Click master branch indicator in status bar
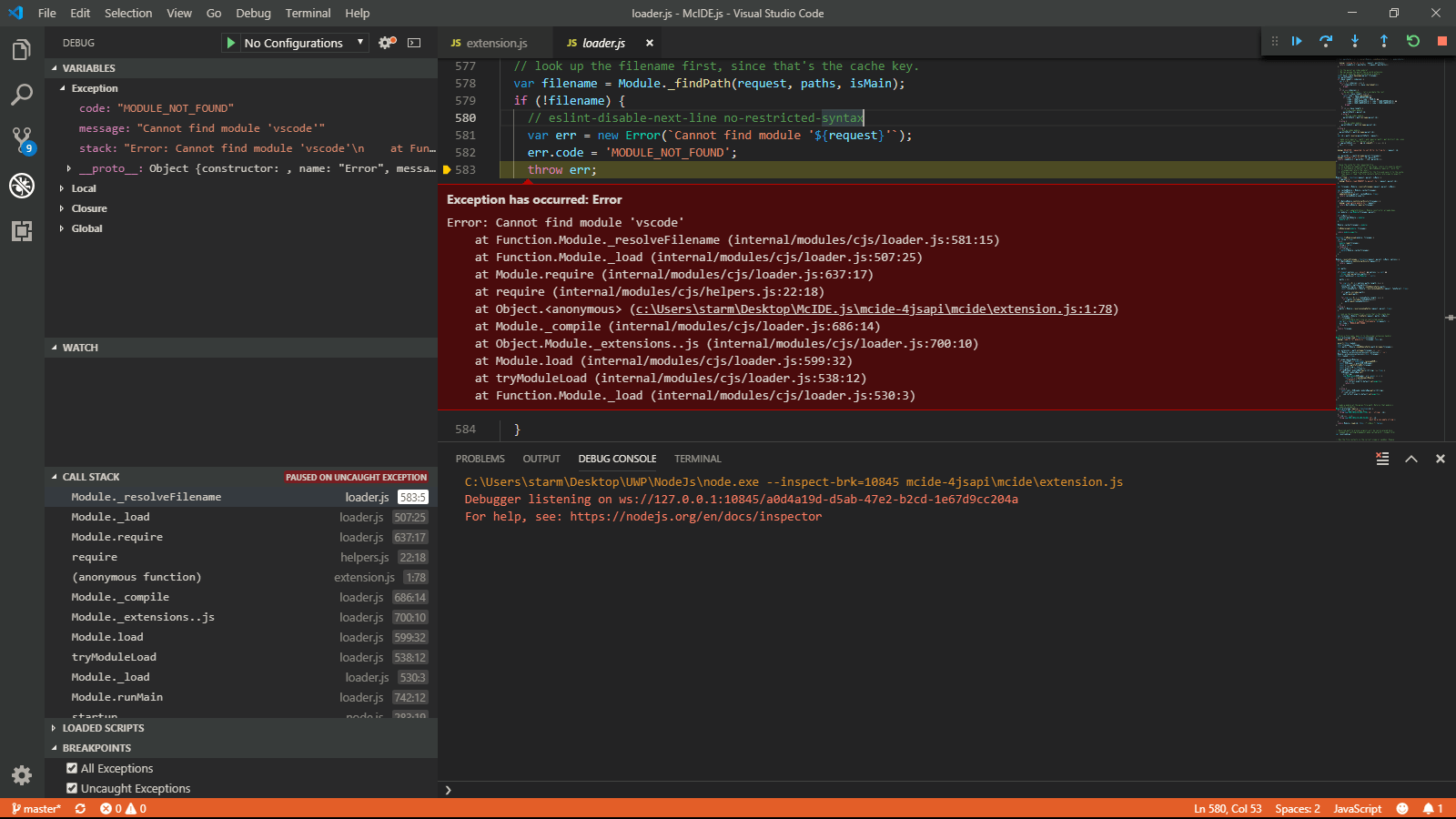Screen dimensions: 1456x819 tap(36, 808)
